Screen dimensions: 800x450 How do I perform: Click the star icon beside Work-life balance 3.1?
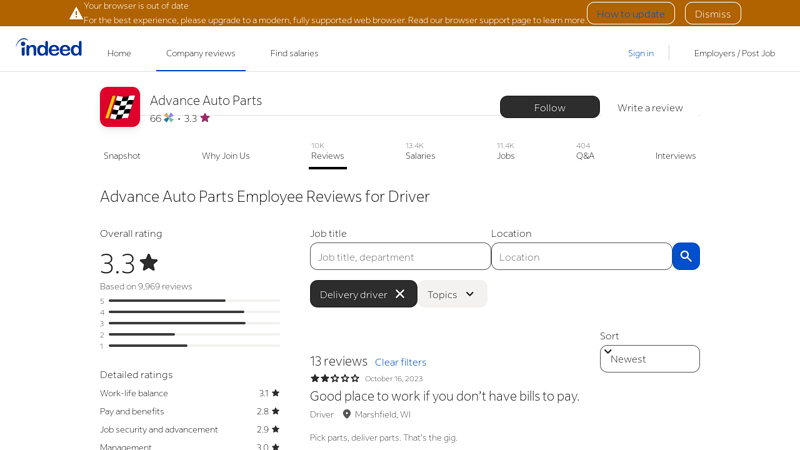coord(276,393)
